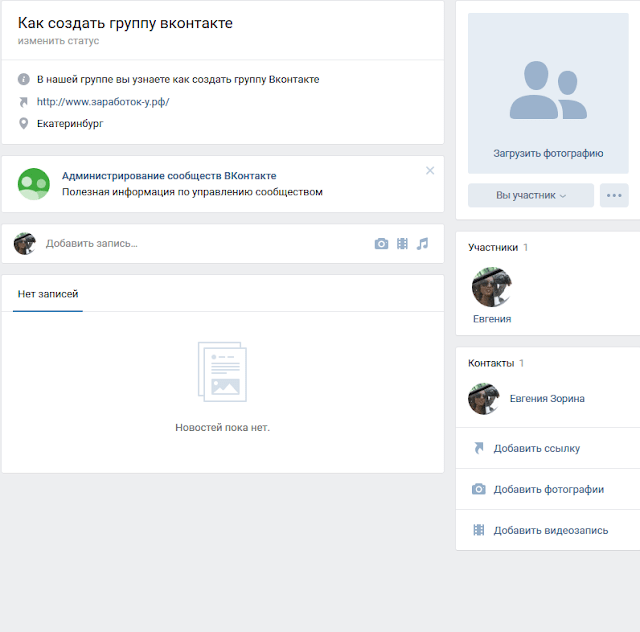The height and width of the screenshot is (632, 640).
Task: Click the location pin icon next to Екатеринбург
Action: 24,123
